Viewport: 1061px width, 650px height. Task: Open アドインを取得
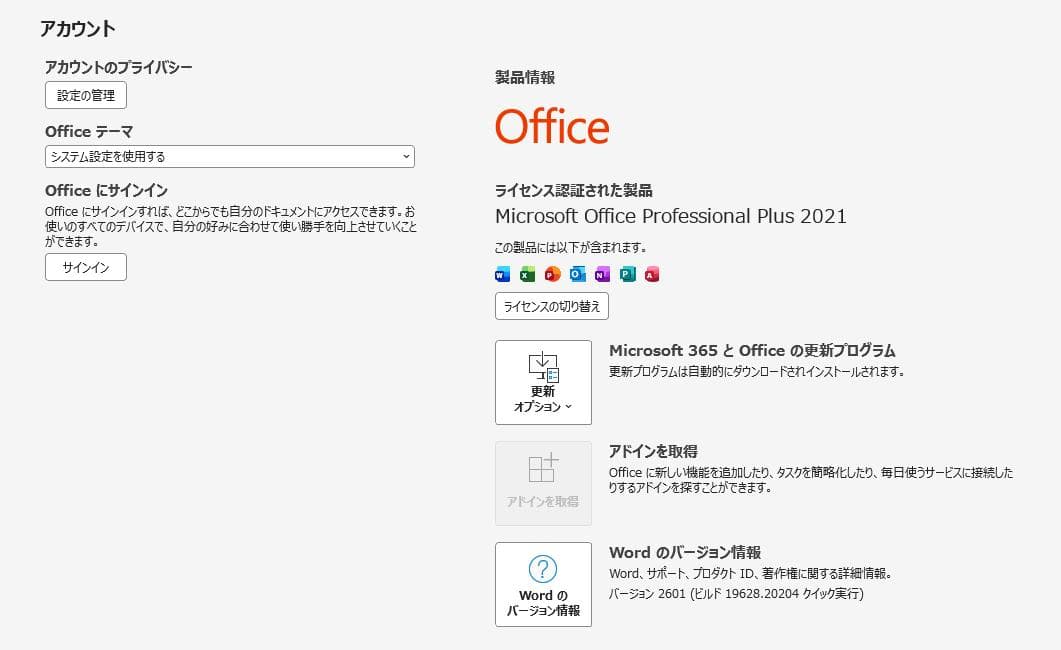pyautogui.click(x=542, y=482)
